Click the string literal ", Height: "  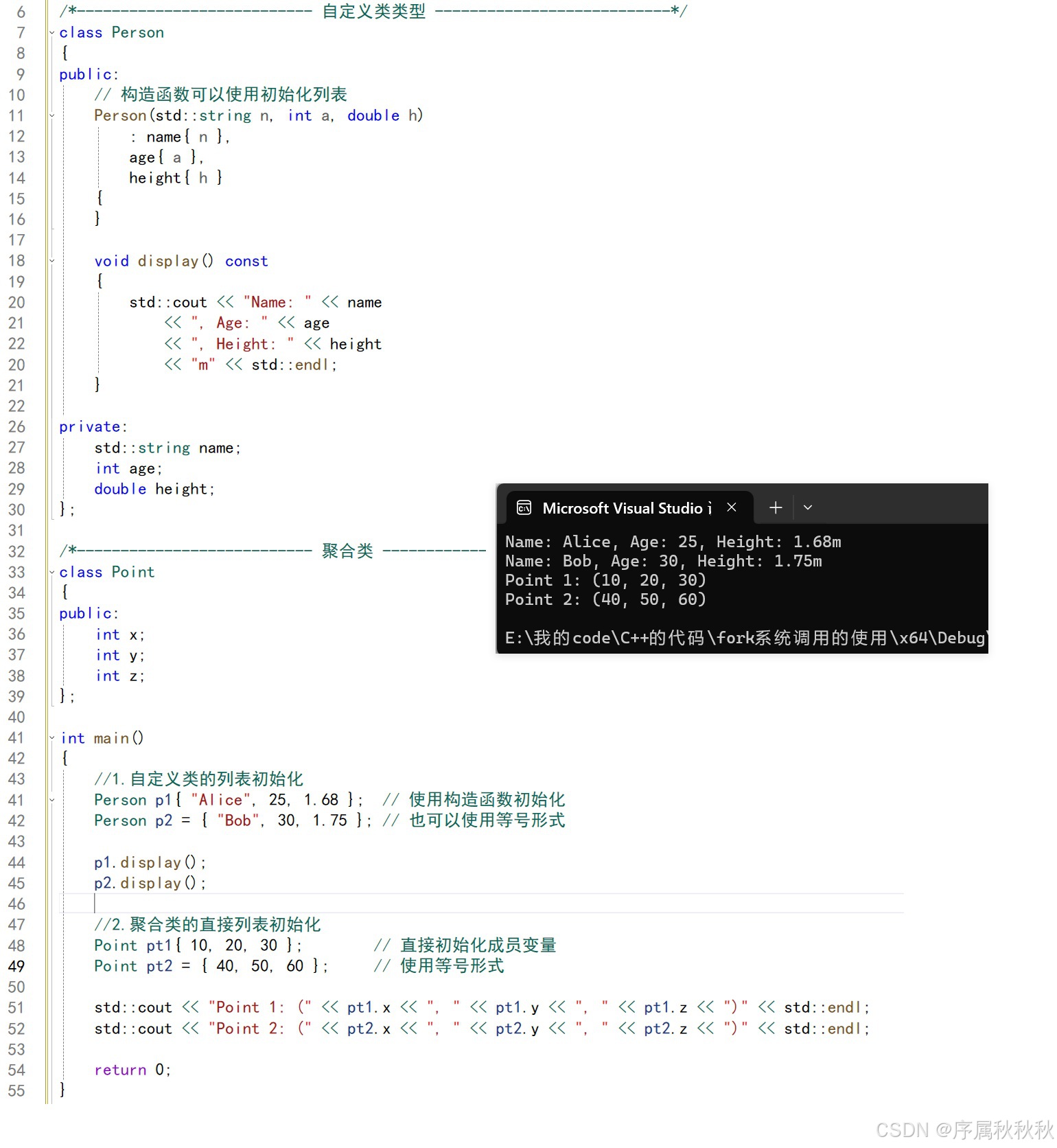tap(243, 344)
